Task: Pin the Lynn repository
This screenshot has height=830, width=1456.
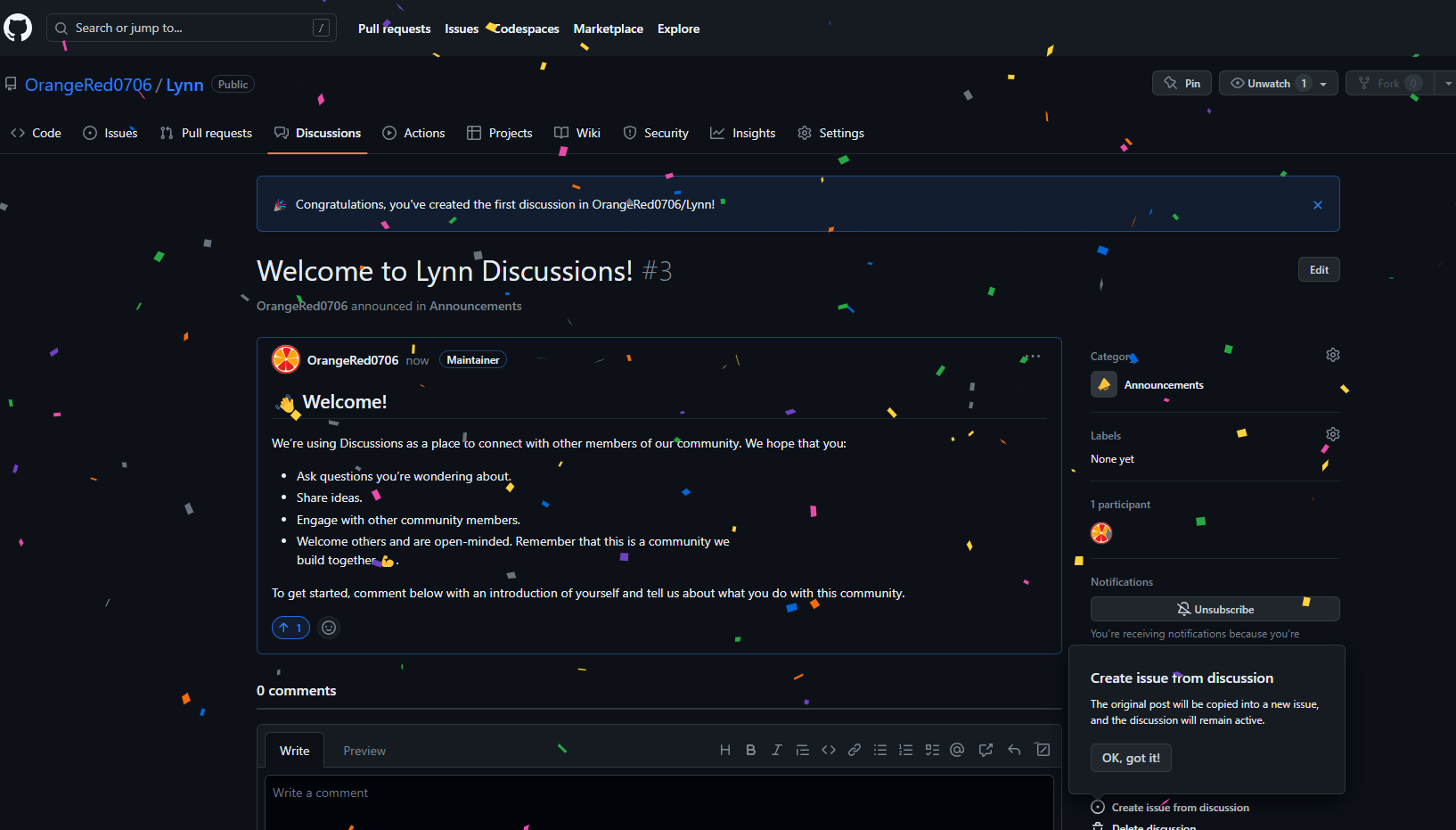Action: click(1182, 83)
